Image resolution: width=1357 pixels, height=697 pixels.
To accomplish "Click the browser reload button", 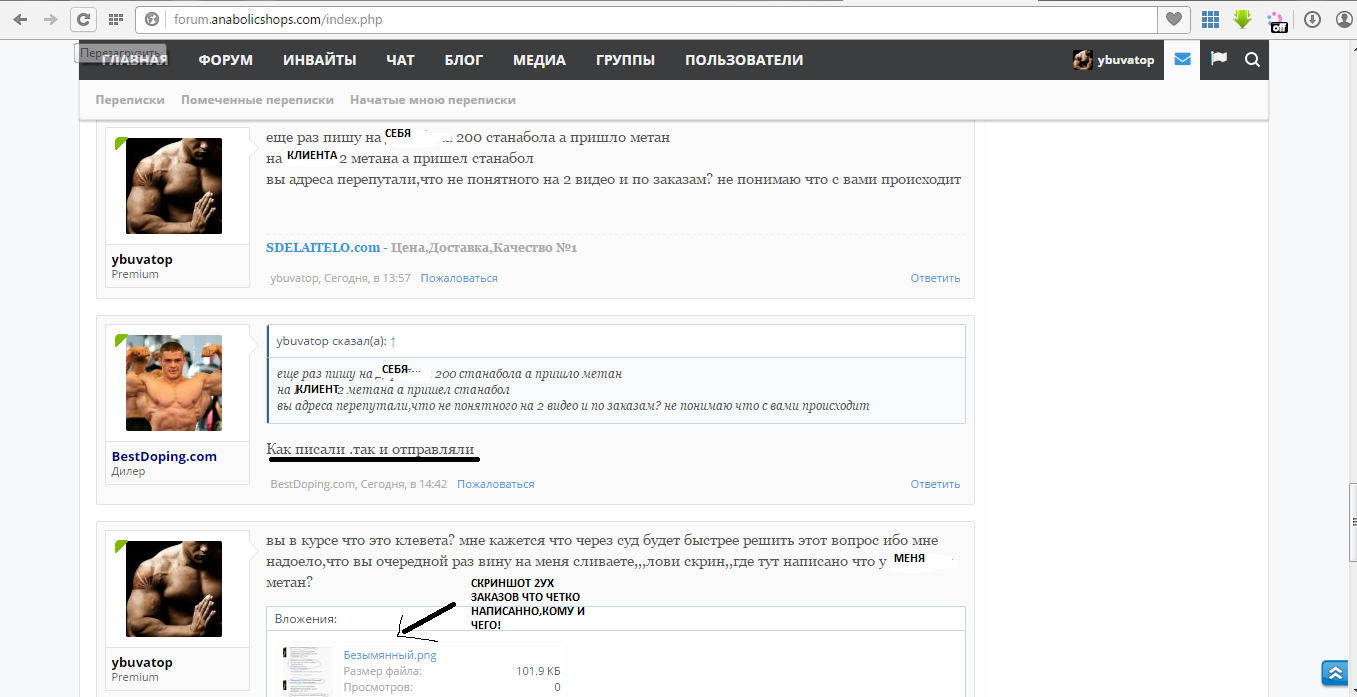I will [84, 19].
